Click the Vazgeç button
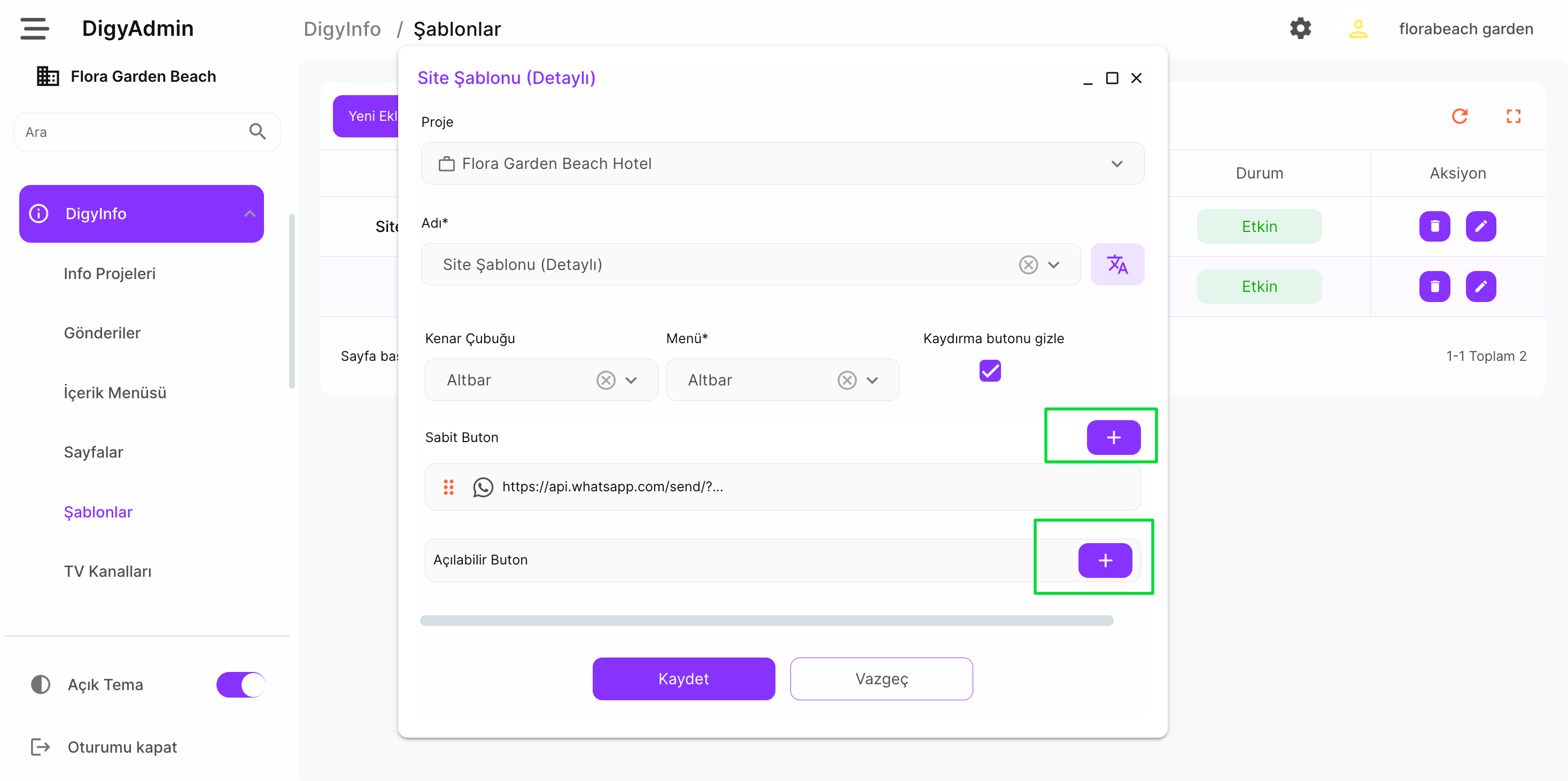Image resolution: width=1568 pixels, height=781 pixels. pos(881,679)
